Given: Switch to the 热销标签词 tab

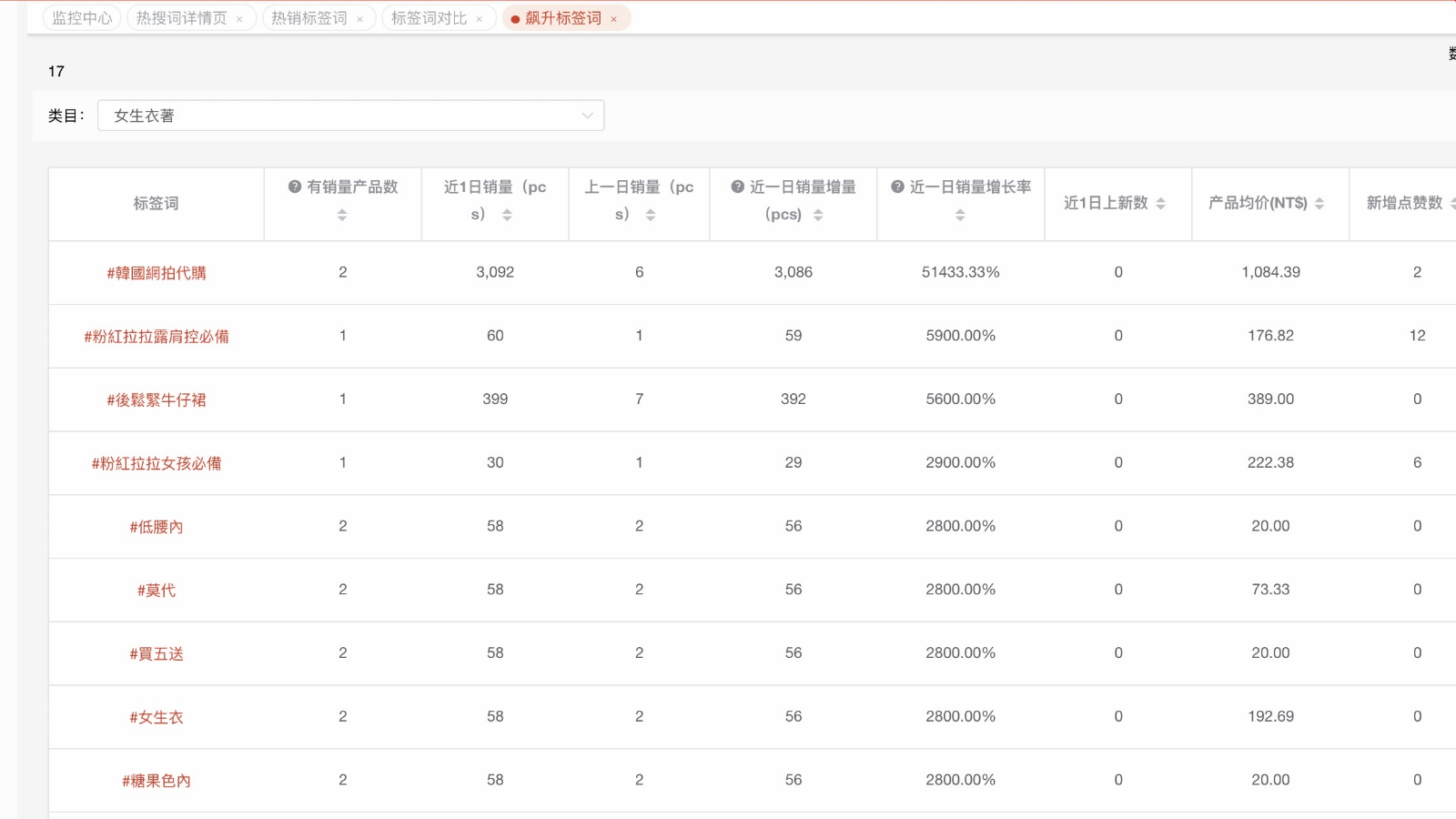Looking at the screenshot, I should click(x=309, y=18).
